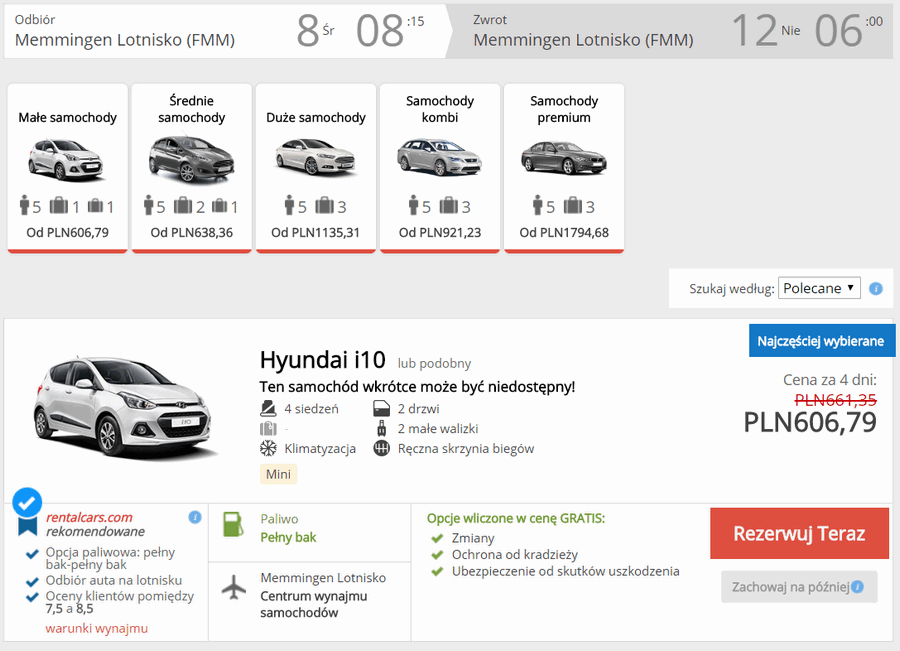Click the small white car image in Małe samochody
This screenshot has height=651, width=900.
click(x=66, y=159)
